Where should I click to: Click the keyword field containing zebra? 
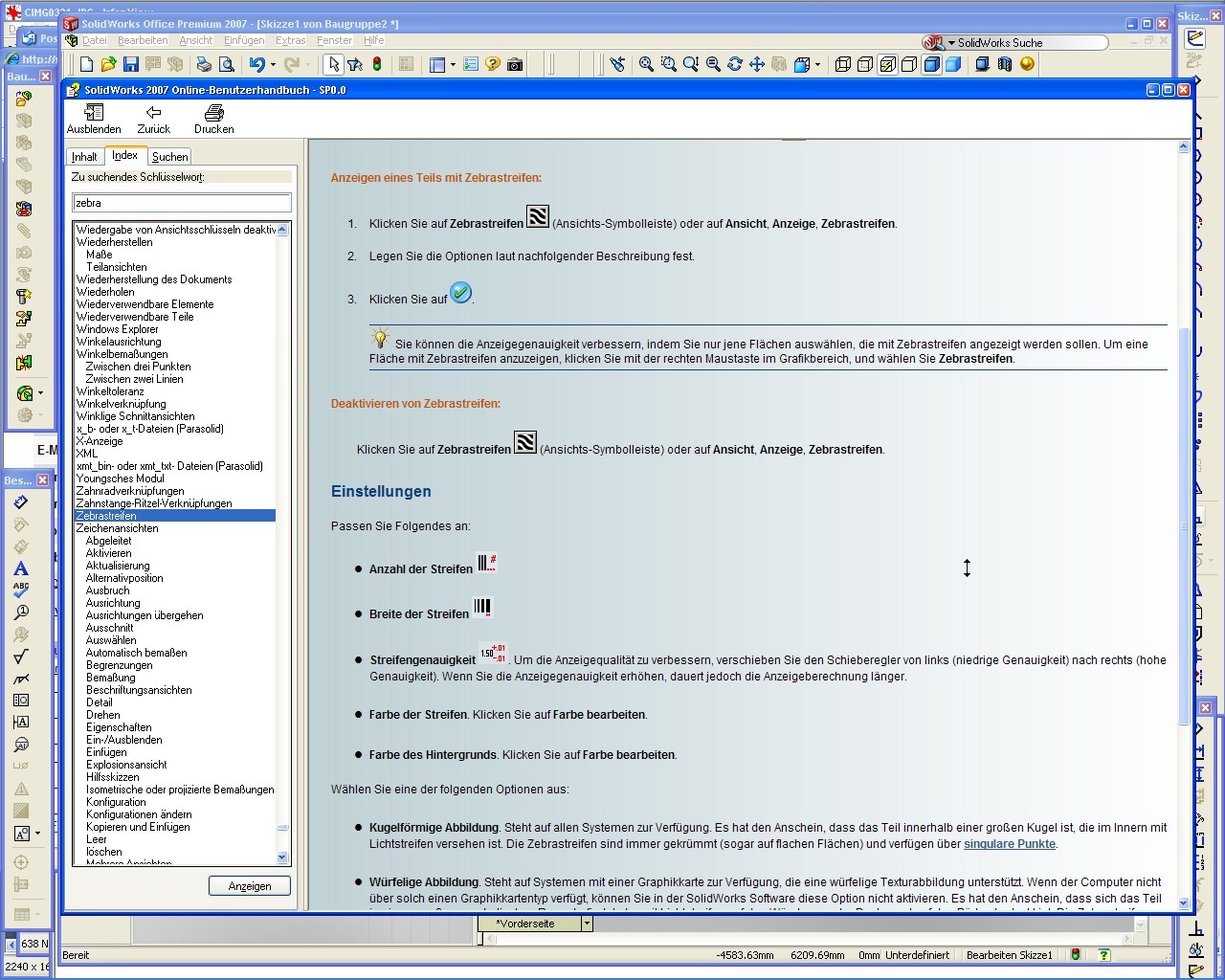(x=182, y=203)
